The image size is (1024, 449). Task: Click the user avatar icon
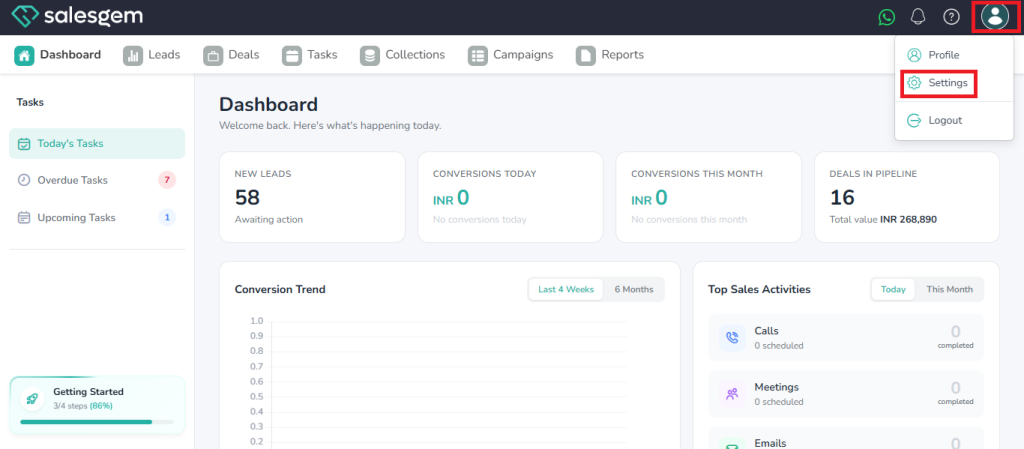pos(995,17)
